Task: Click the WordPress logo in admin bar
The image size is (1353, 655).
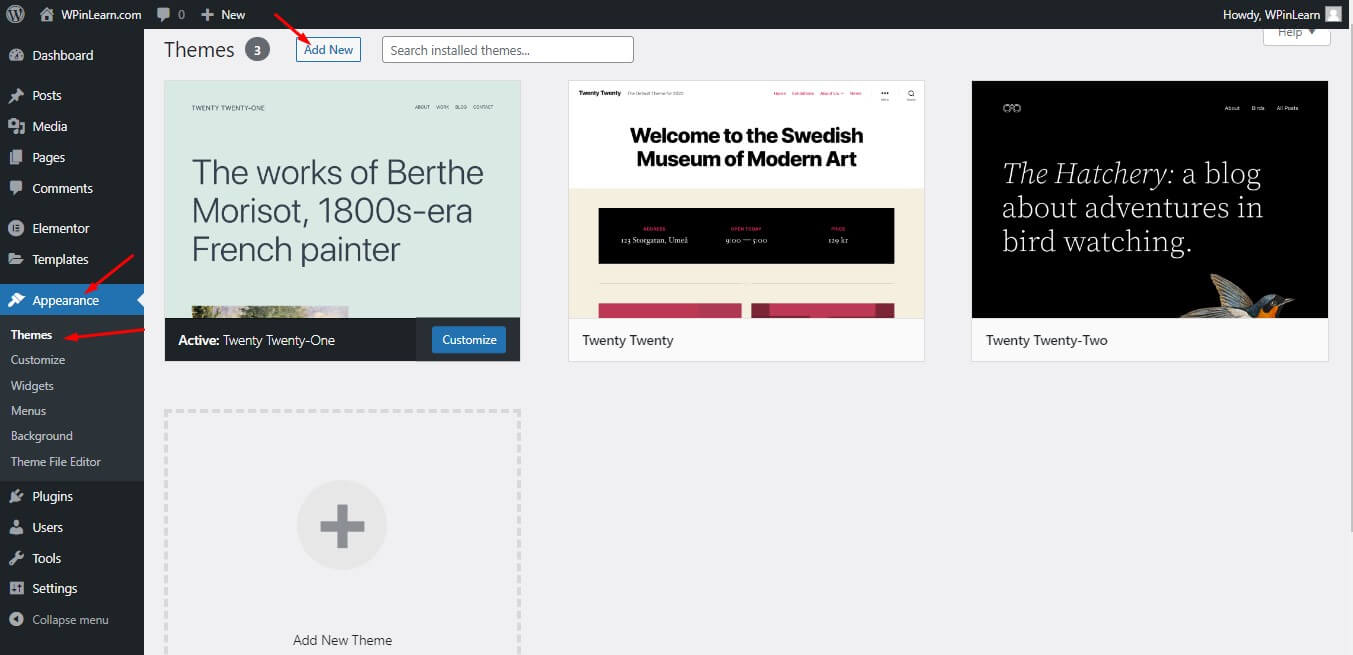Action: [15, 14]
